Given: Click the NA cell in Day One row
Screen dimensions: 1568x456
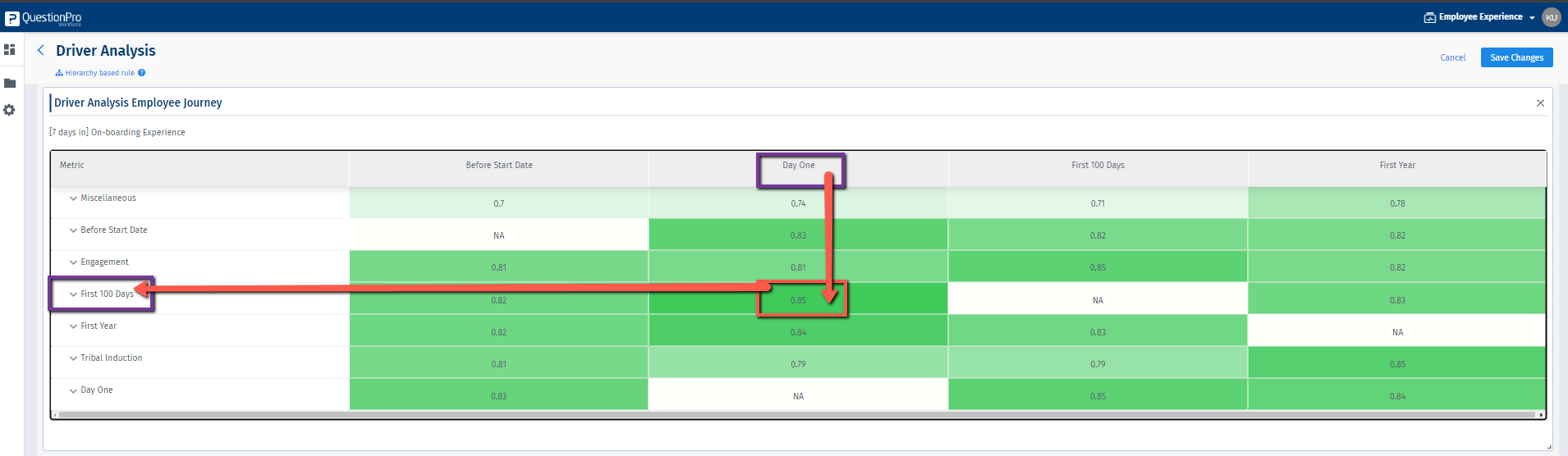Looking at the screenshot, I should click(799, 396).
